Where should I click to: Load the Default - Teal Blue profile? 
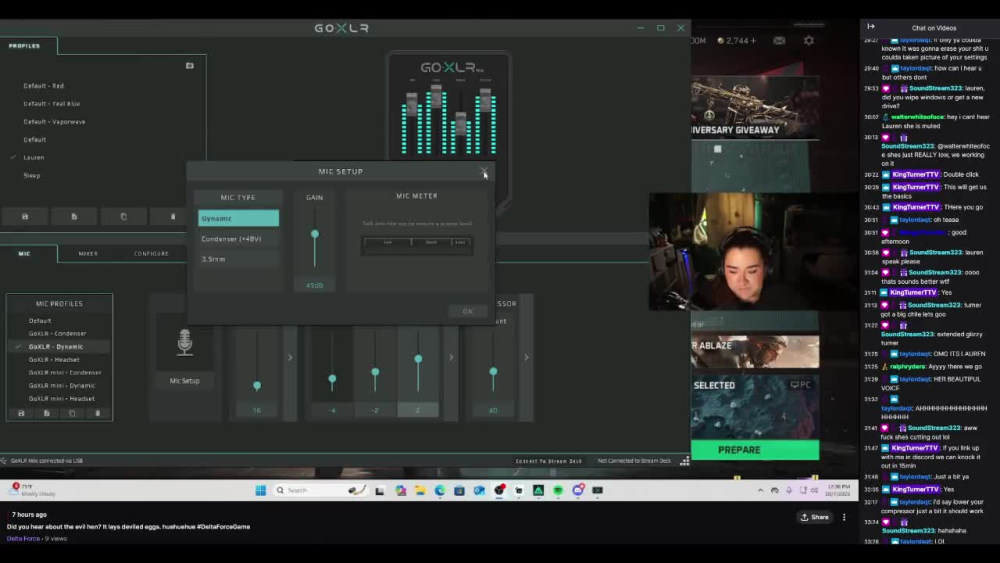pos(52,103)
